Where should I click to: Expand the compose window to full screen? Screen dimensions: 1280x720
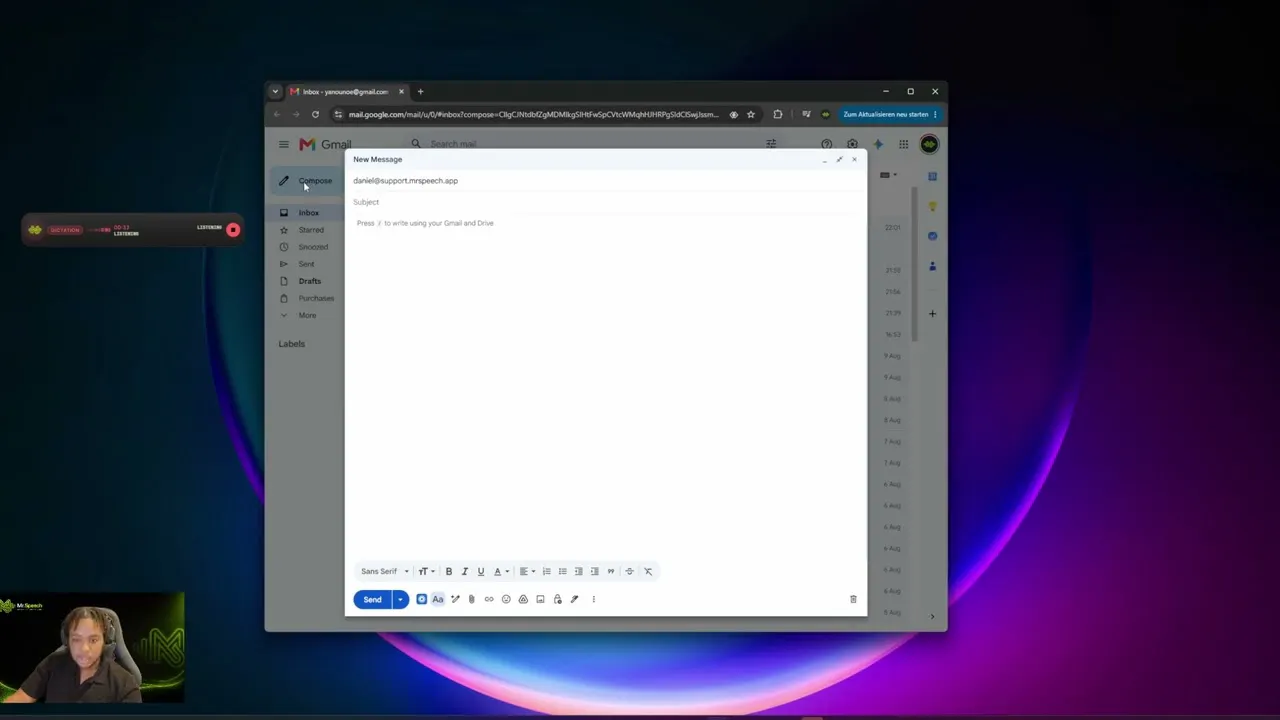(x=839, y=159)
